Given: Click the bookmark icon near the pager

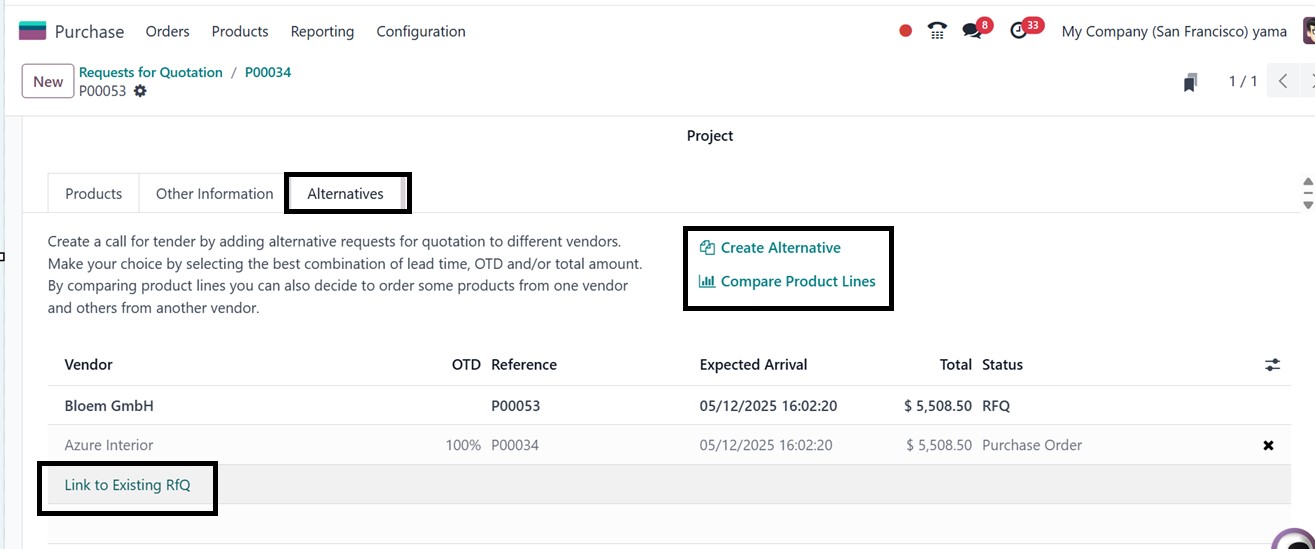Looking at the screenshot, I should pos(1190,83).
